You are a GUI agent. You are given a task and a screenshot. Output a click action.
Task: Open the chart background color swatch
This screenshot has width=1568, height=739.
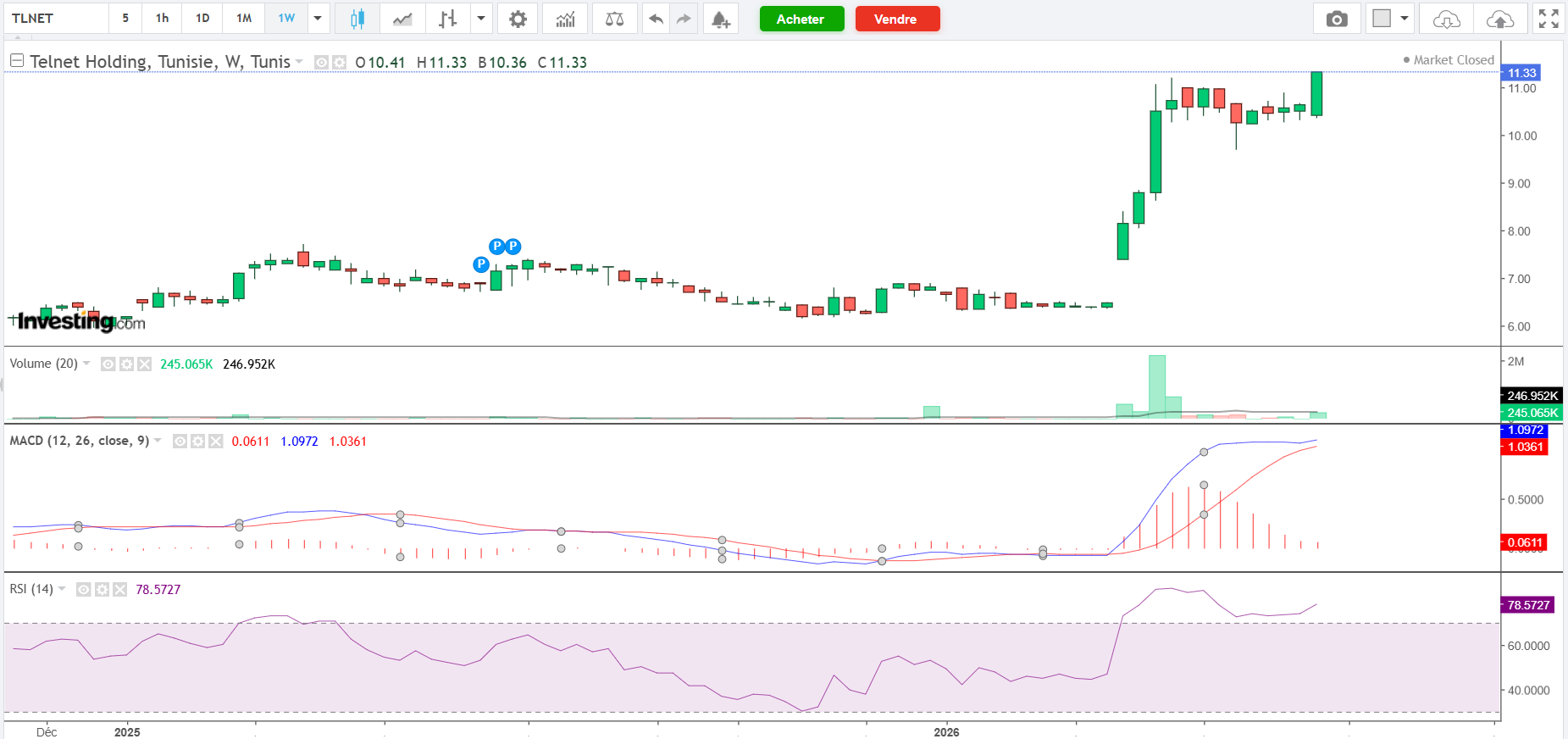click(x=1382, y=19)
